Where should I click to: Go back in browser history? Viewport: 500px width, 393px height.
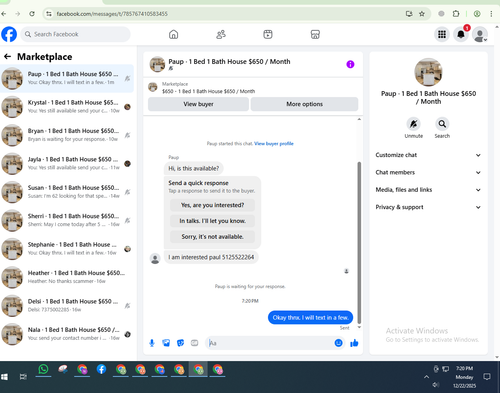4,14
